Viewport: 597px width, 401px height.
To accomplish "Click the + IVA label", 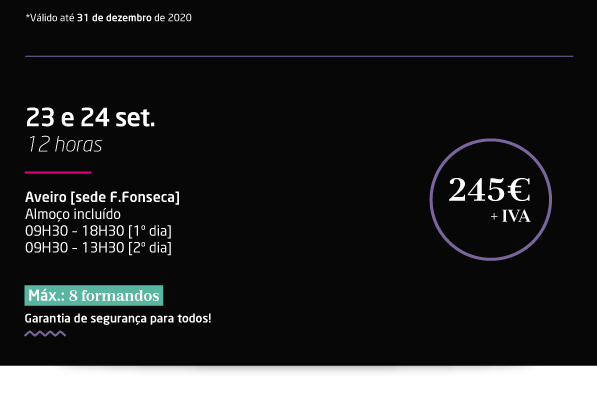I will pos(510,216).
